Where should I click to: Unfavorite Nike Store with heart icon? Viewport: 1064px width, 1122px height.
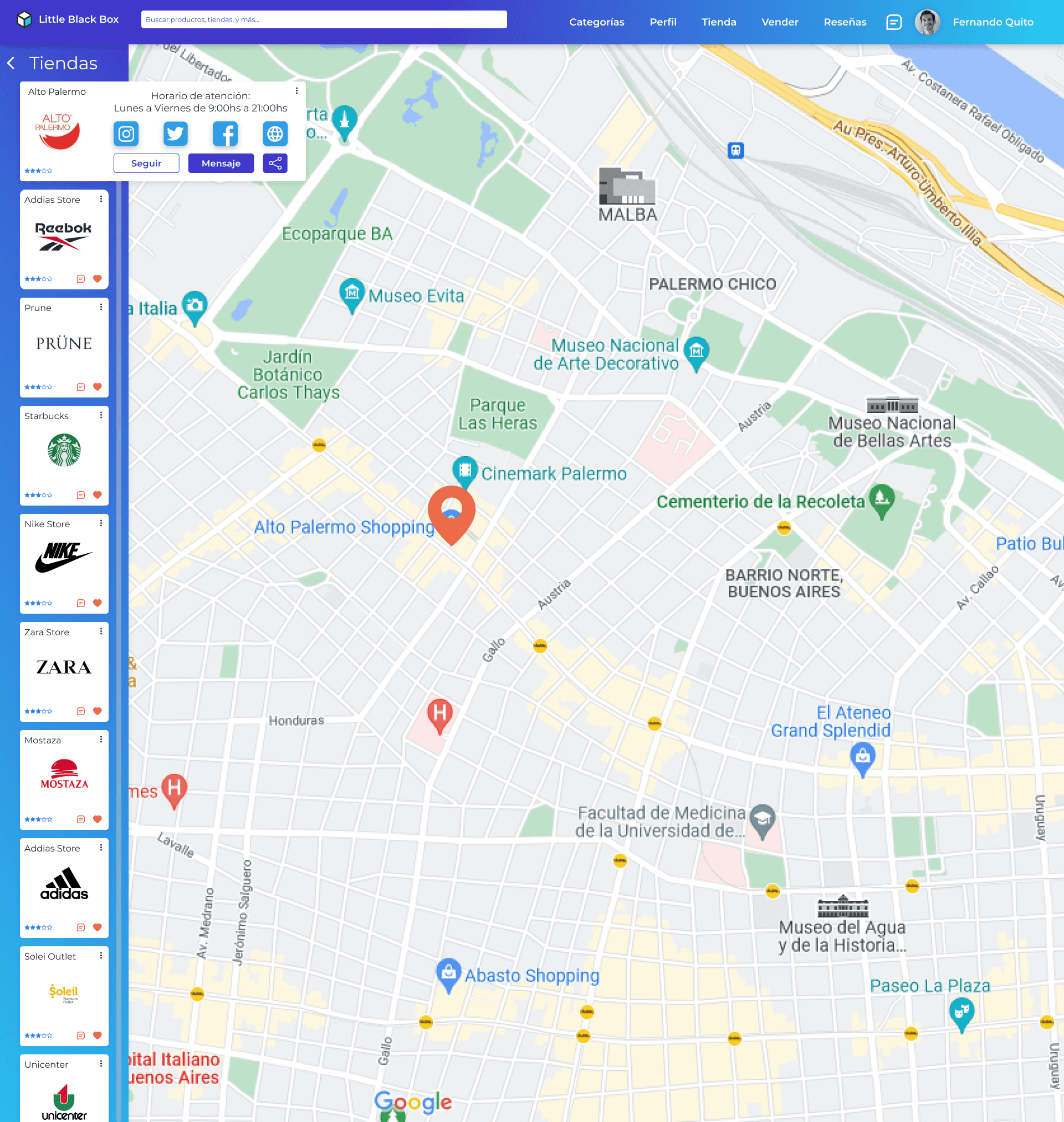pyautogui.click(x=97, y=603)
